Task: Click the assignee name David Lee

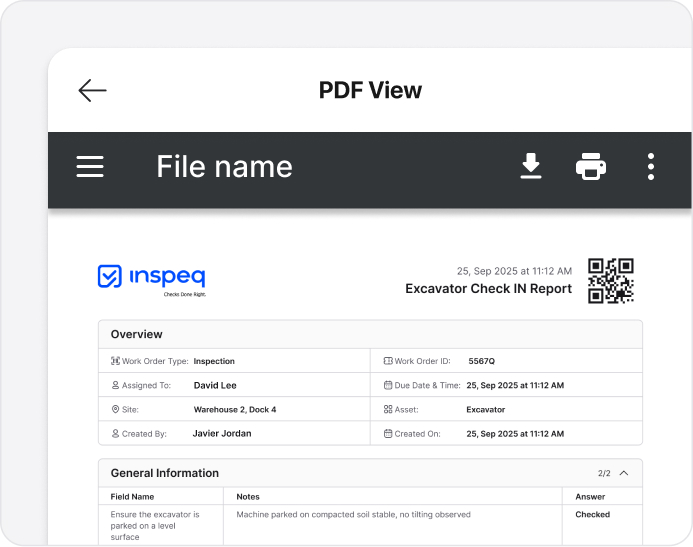Action: pos(215,385)
